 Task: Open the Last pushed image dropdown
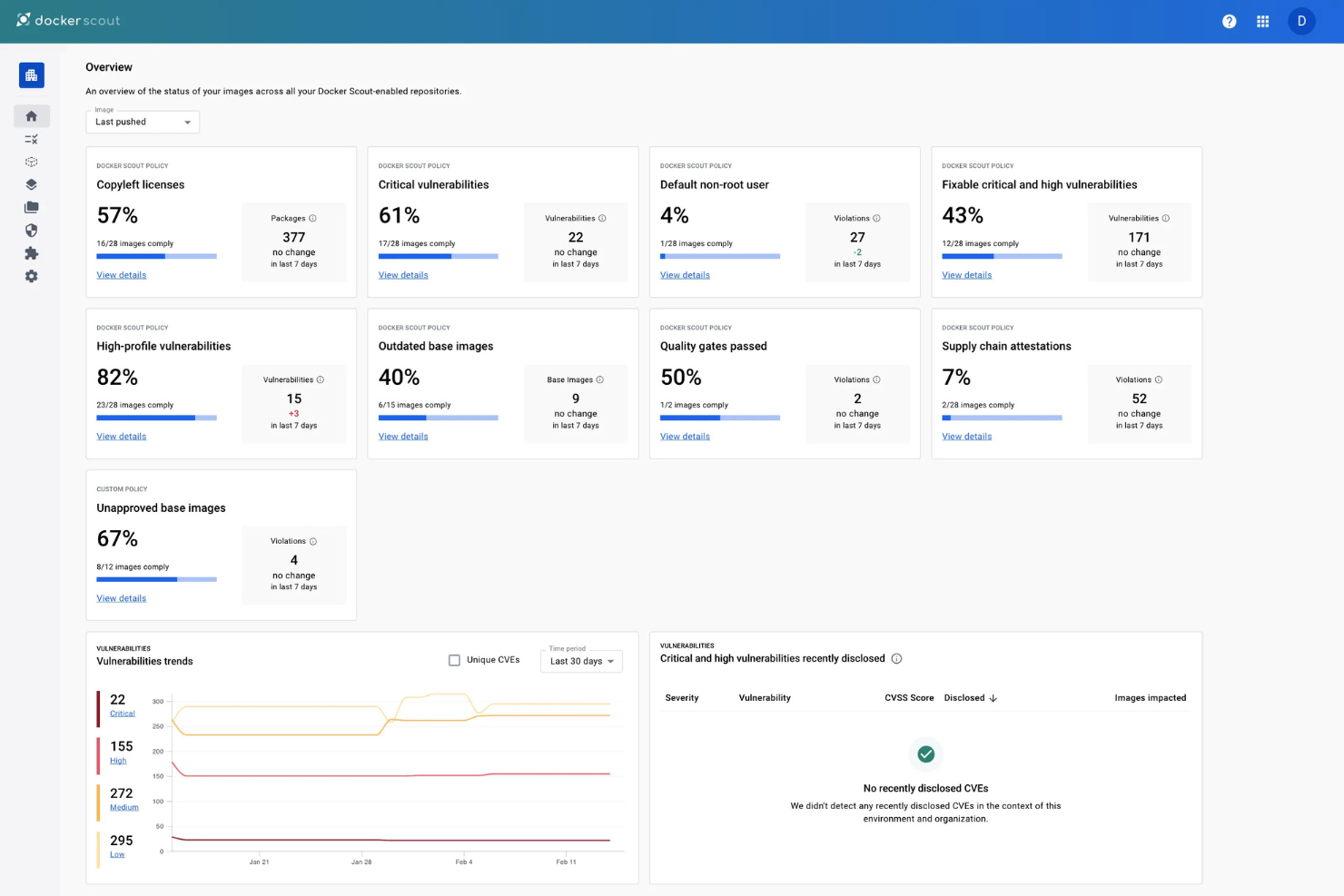[142, 122]
